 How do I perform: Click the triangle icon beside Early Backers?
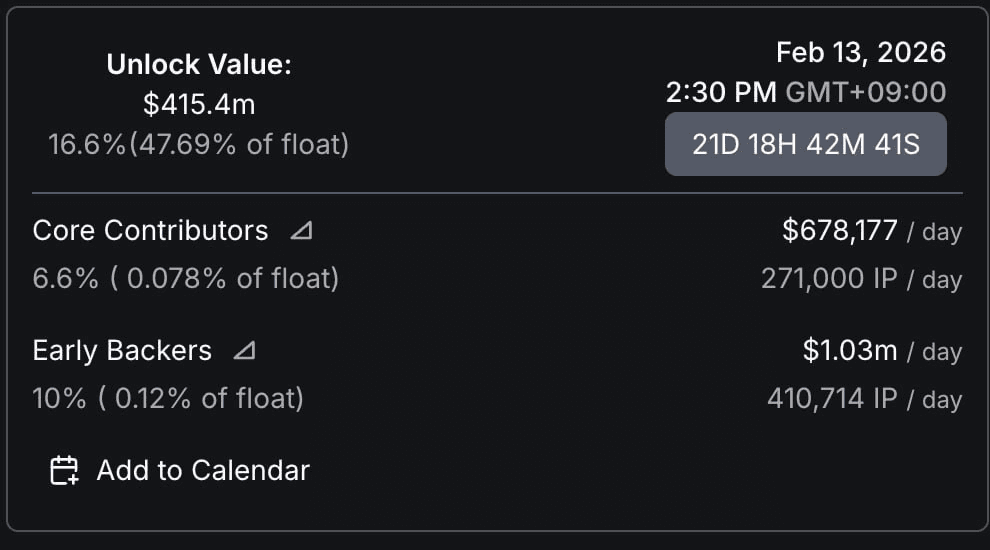click(x=244, y=351)
